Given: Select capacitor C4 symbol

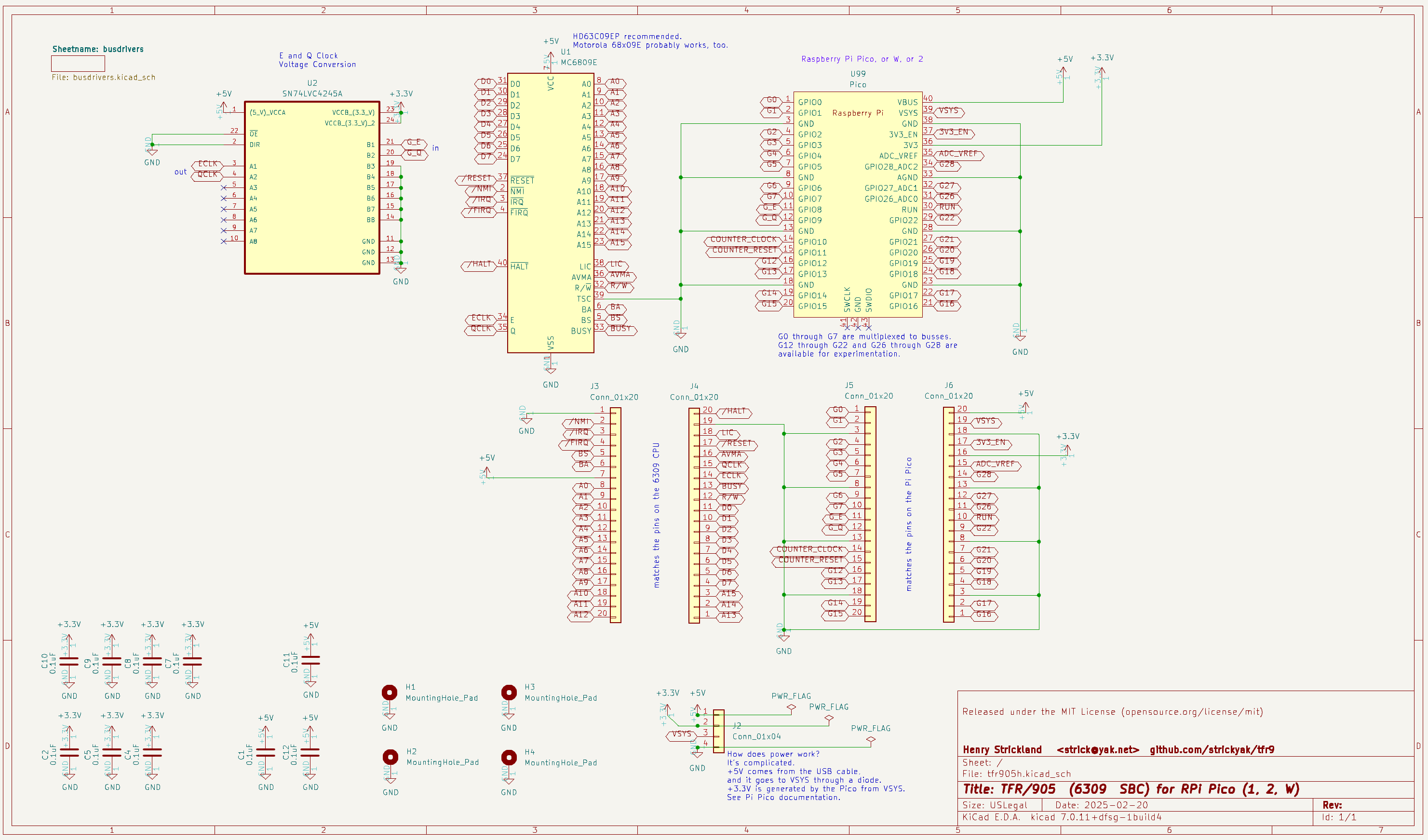Looking at the screenshot, I should (152, 752).
